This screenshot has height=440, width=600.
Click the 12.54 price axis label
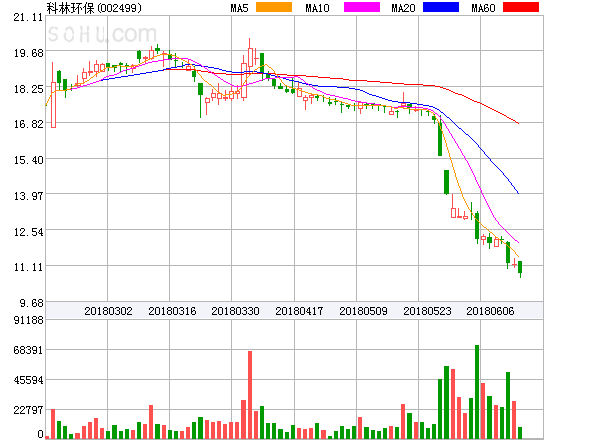[x=28, y=232]
